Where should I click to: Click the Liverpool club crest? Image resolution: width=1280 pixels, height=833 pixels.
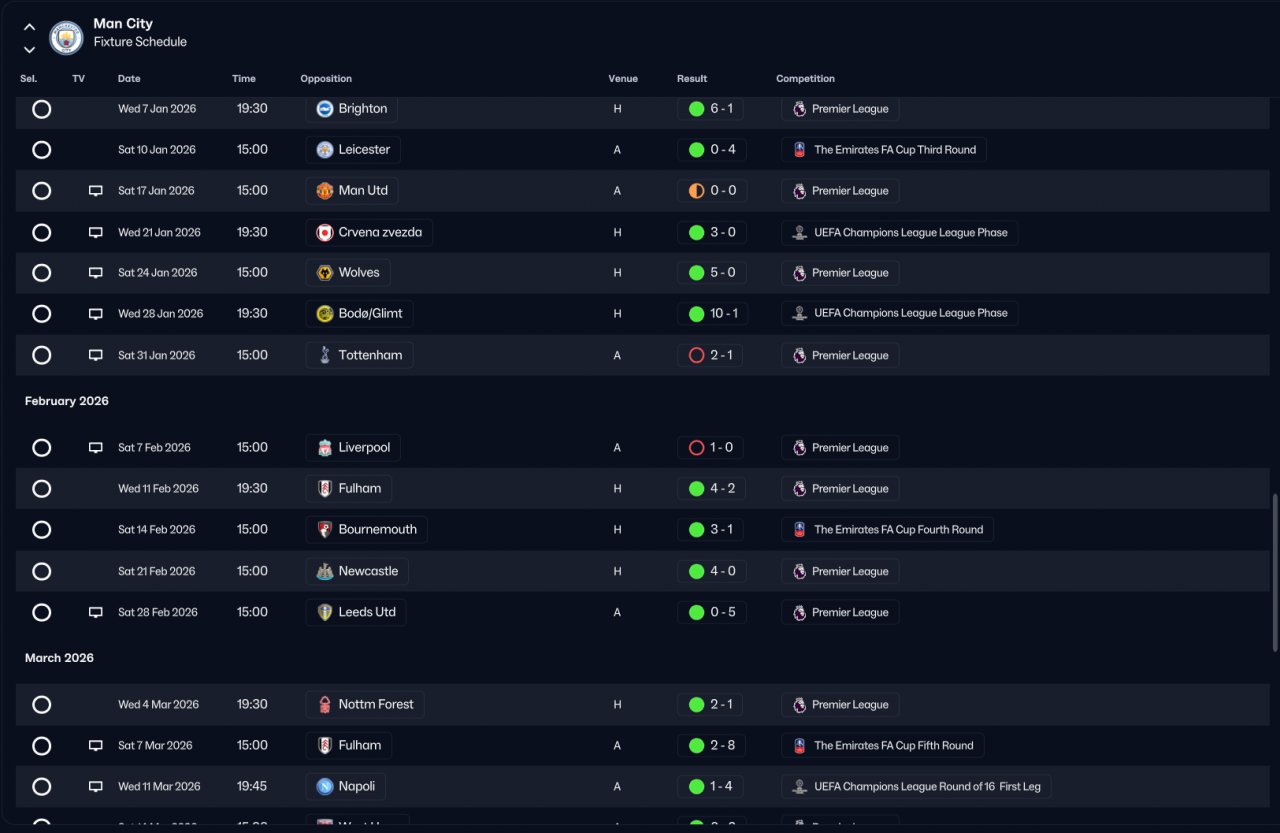(325, 448)
